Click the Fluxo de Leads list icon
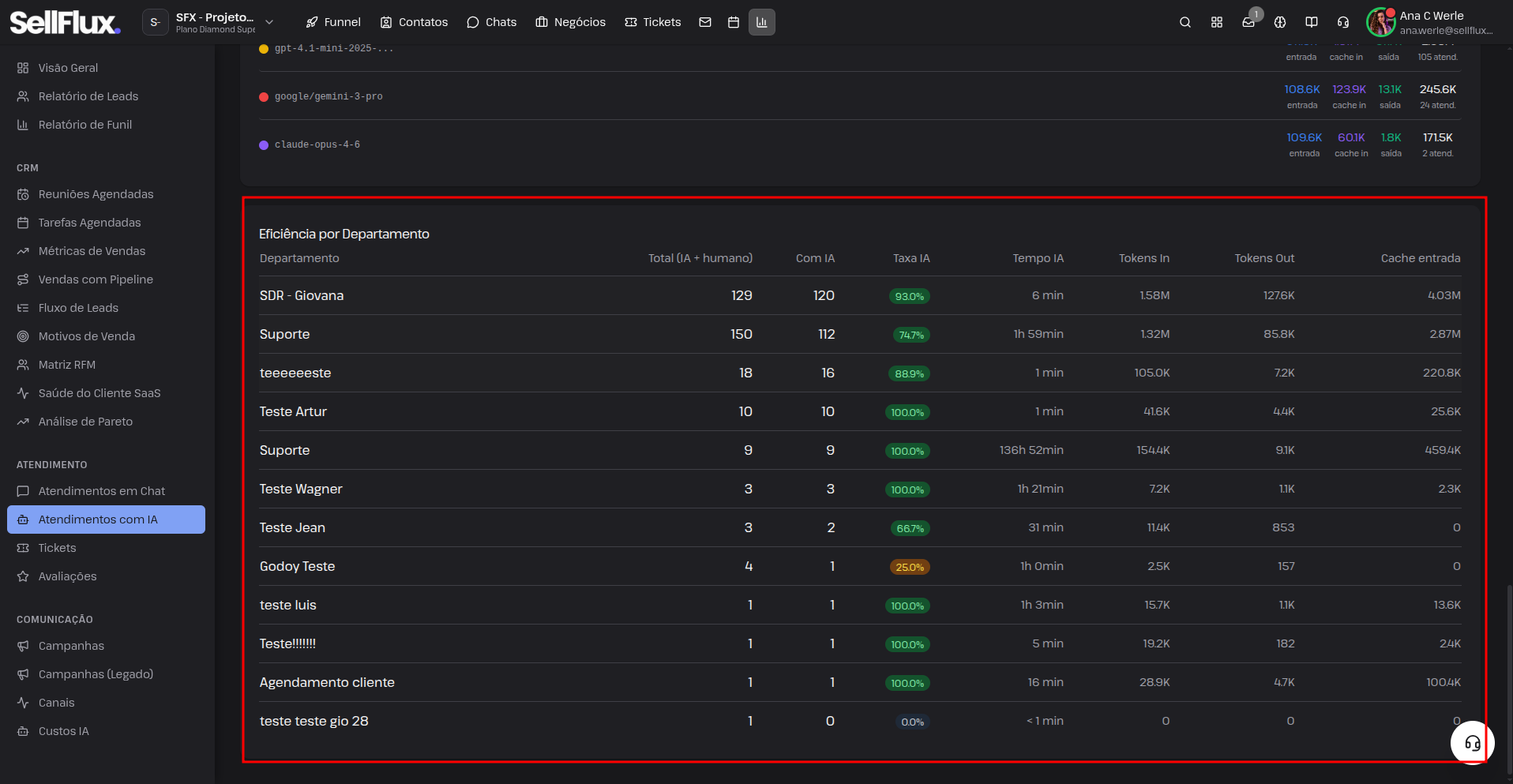Image resolution: width=1513 pixels, height=784 pixels. coord(23,308)
